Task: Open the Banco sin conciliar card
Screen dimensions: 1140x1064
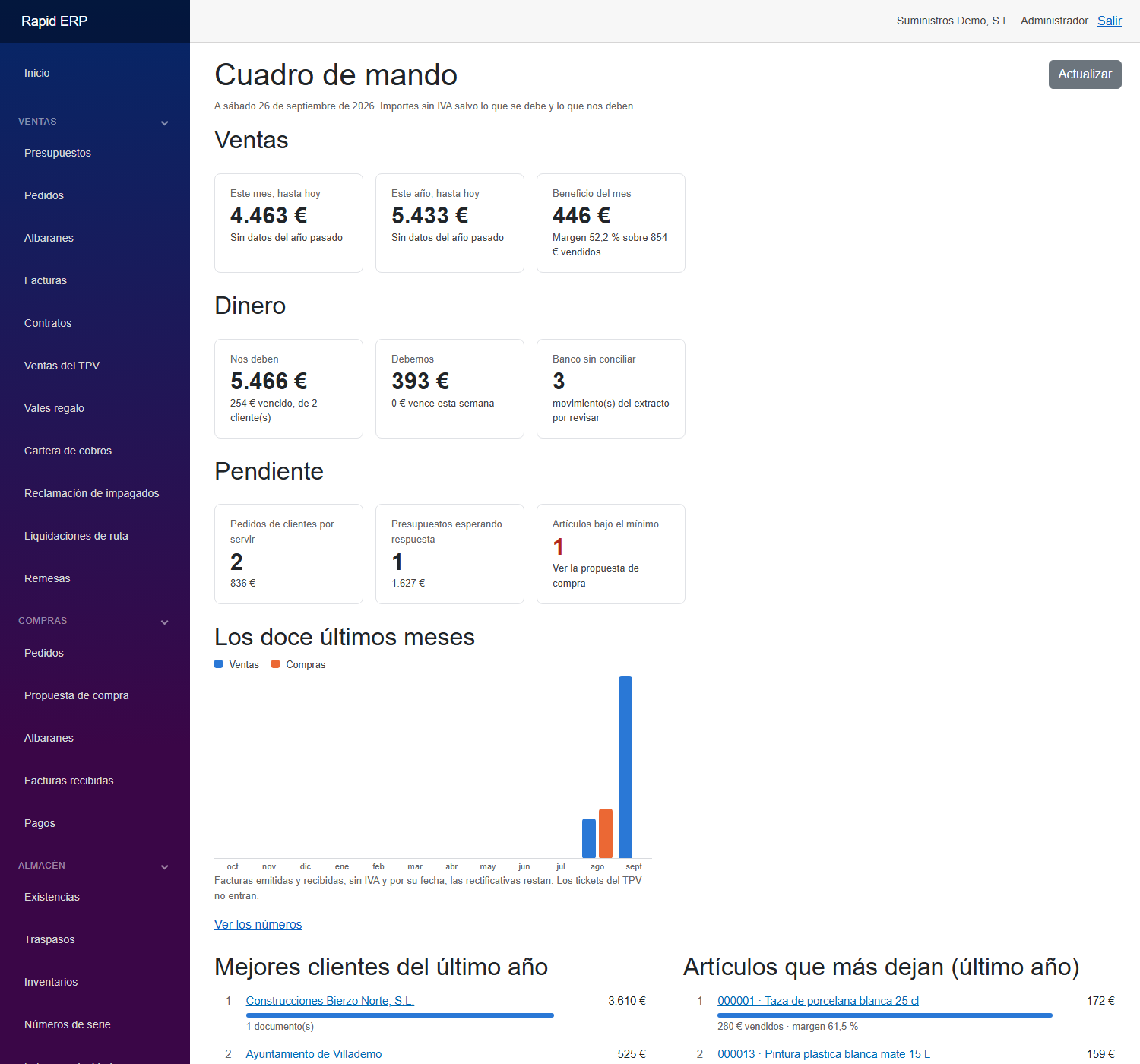Action: pyautogui.click(x=611, y=388)
